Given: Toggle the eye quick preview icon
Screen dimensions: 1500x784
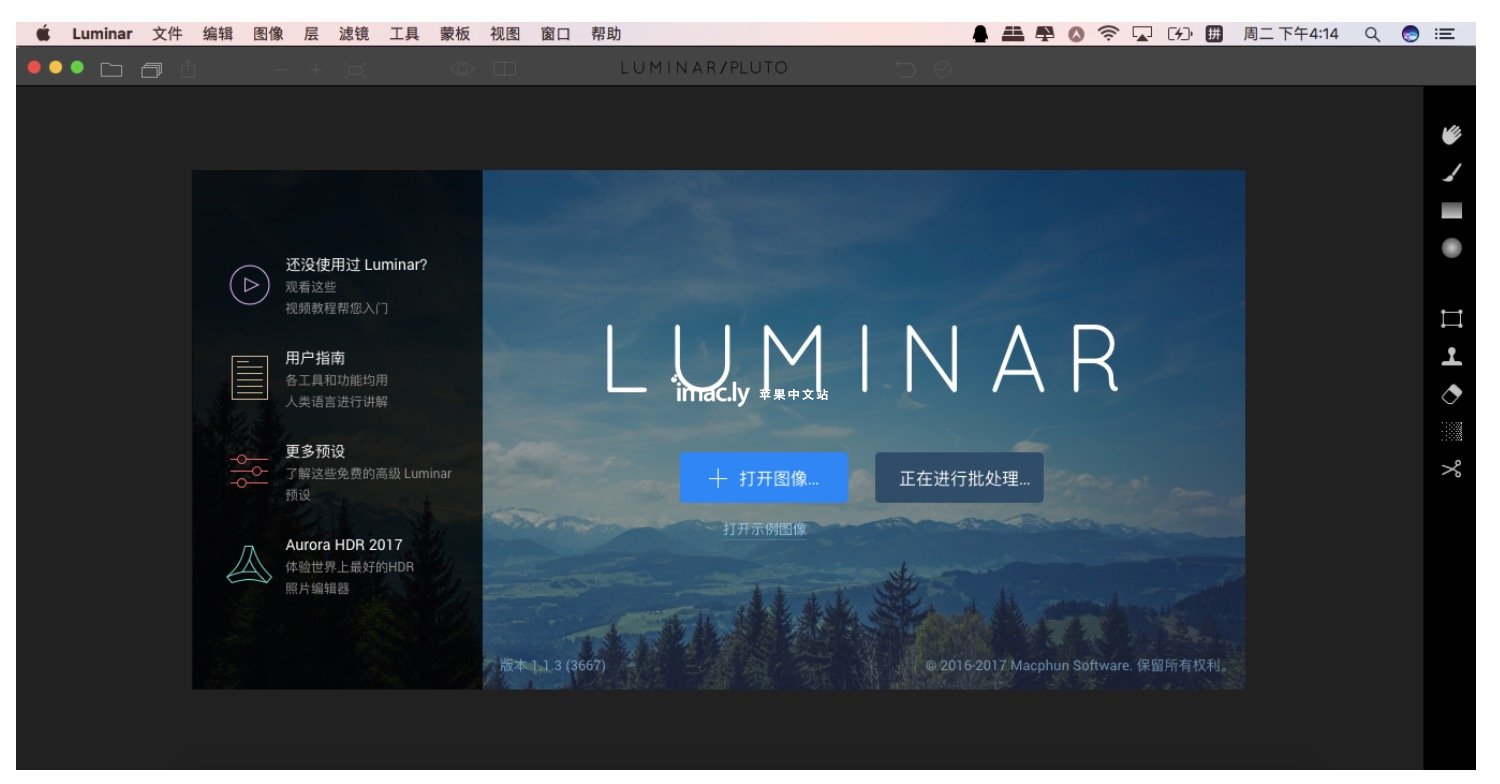Looking at the screenshot, I should point(461,69).
